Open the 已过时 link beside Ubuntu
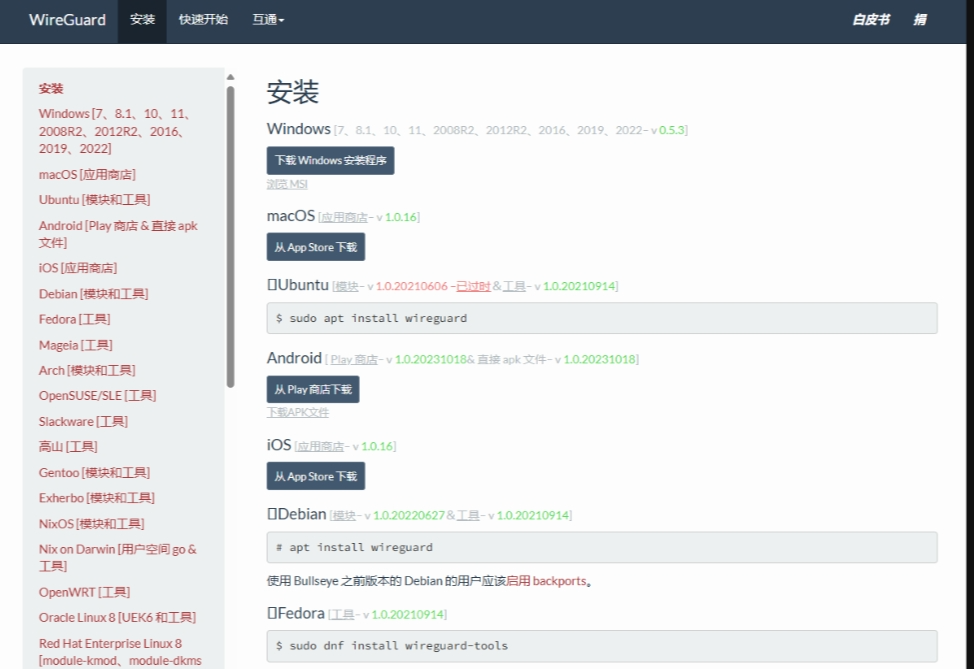The image size is (974, 669). (x=473, y=286)
